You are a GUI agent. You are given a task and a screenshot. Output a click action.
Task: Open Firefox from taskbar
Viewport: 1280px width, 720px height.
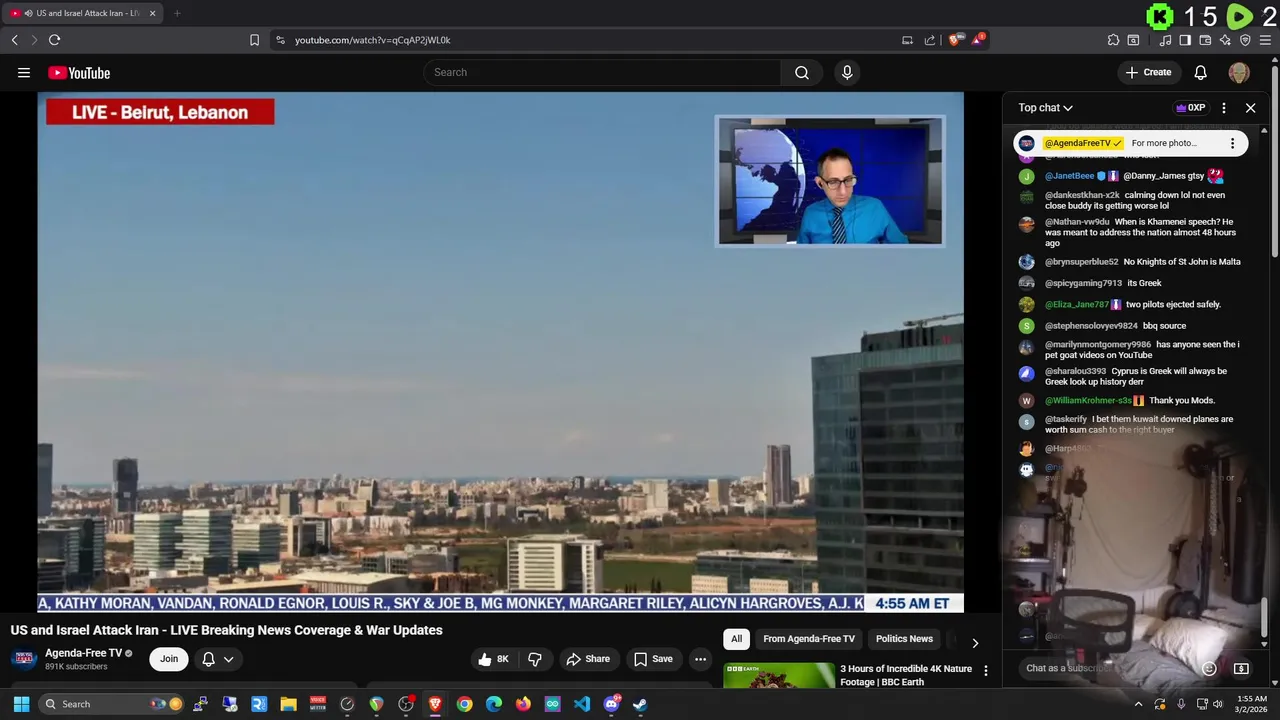523,704
